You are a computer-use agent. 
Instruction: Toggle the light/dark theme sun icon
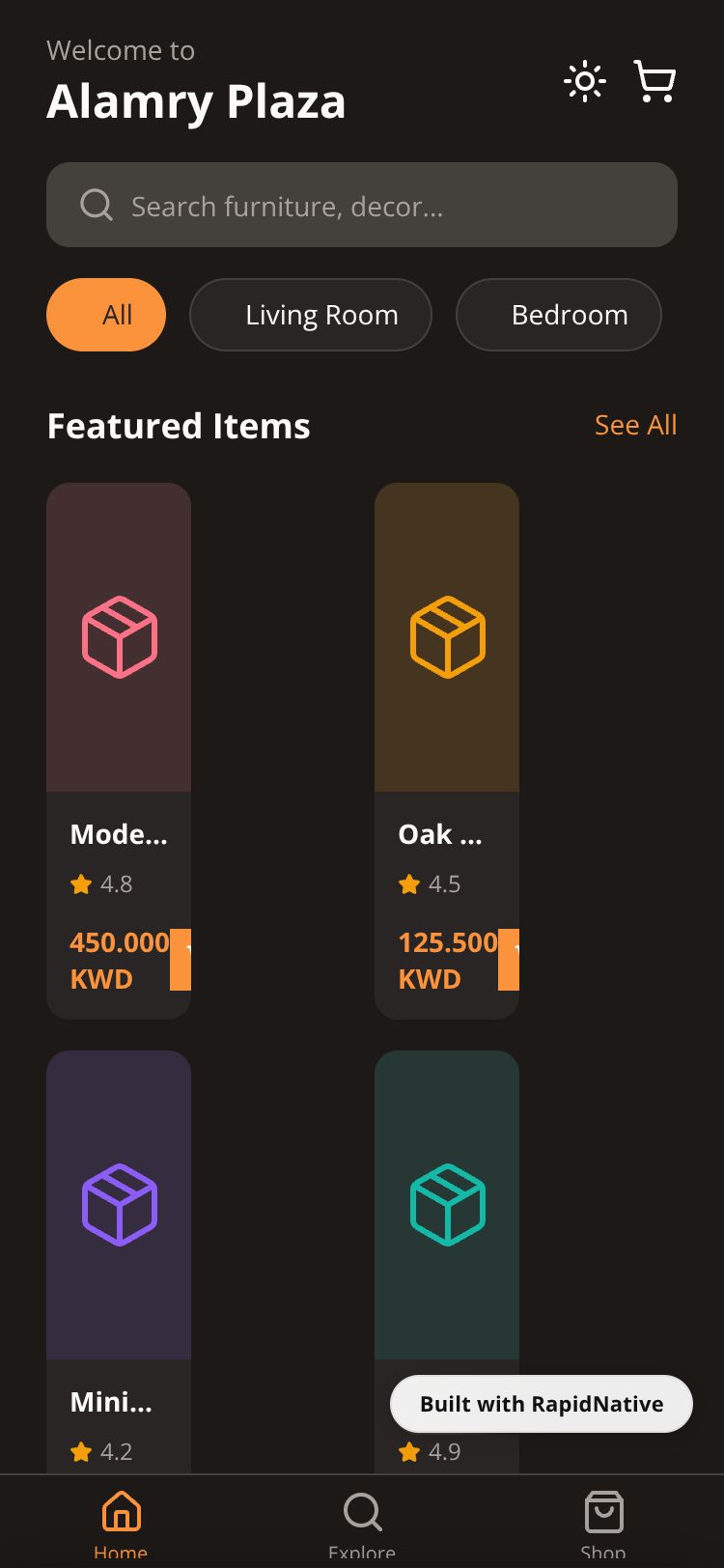[585, 82]
